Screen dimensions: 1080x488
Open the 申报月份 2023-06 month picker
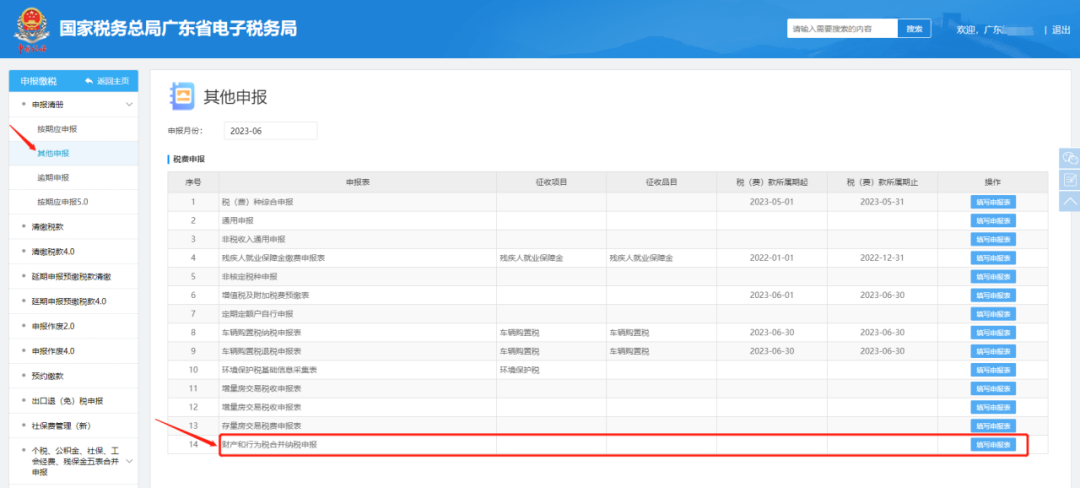(271, 131)
